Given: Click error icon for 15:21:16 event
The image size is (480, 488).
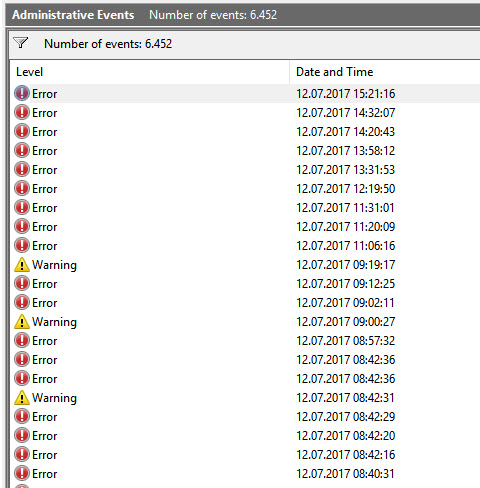Looking at the screenshot, I should [22, 93].
